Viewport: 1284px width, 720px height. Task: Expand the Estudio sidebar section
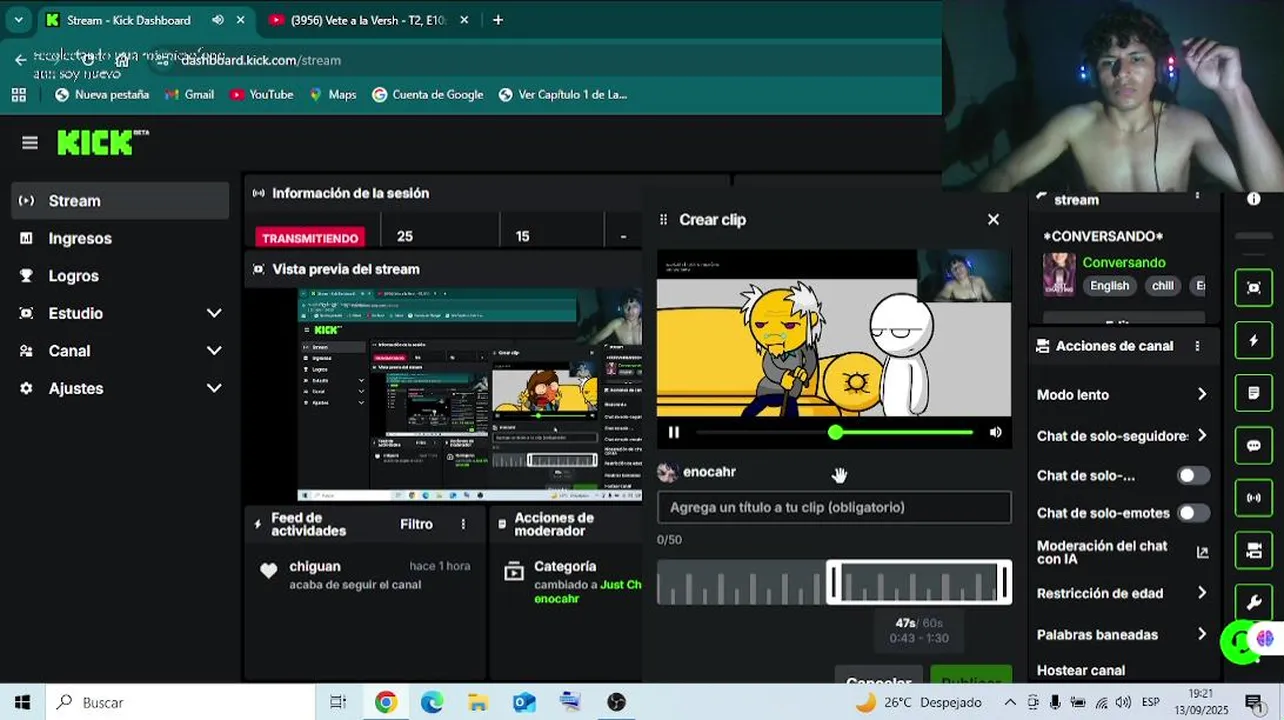tap(213, 313)
